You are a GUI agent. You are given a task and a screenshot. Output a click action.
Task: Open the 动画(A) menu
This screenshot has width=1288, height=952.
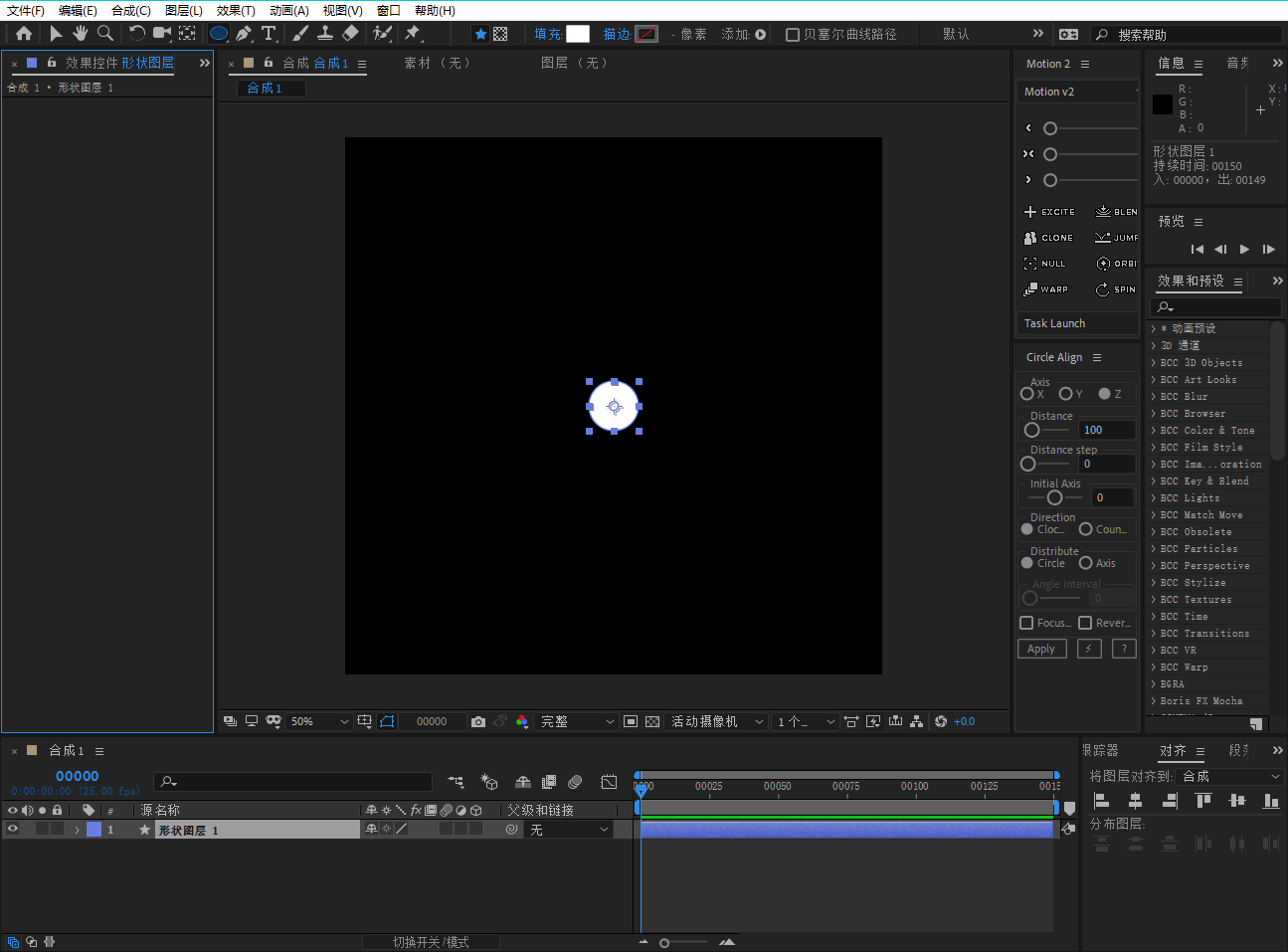pos(289,10)
